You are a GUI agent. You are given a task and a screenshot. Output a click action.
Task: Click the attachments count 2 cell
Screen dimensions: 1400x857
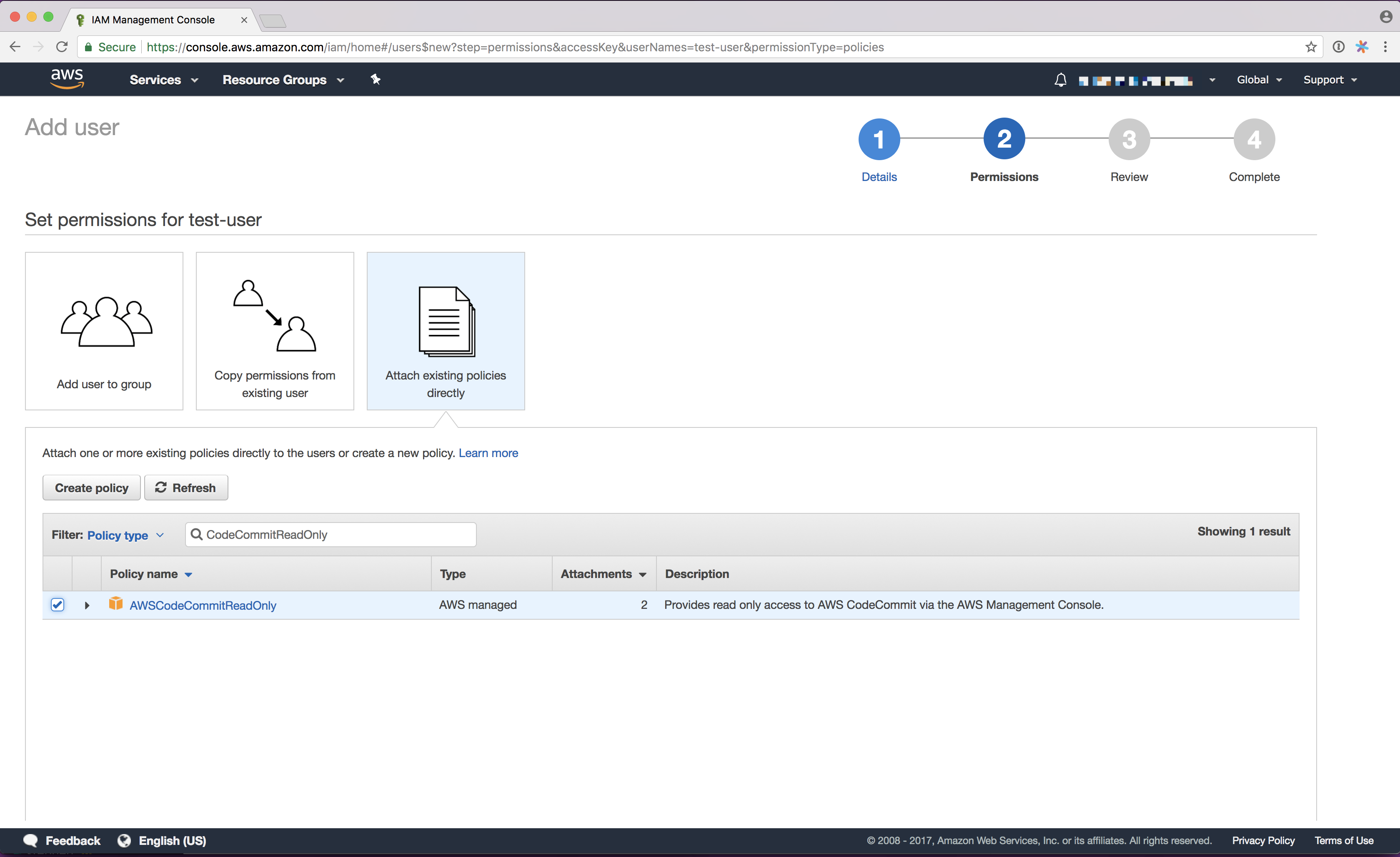click(x=644, y=605)
